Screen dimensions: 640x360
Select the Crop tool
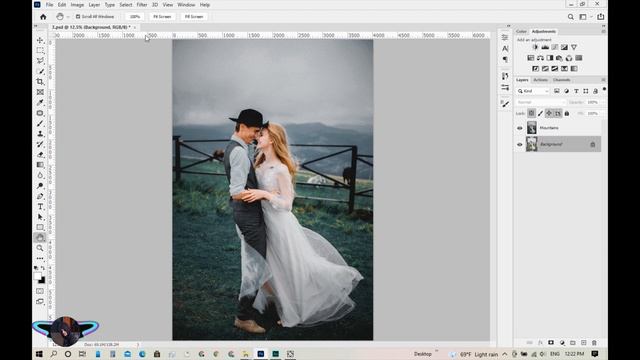click(x=40, y=82)
